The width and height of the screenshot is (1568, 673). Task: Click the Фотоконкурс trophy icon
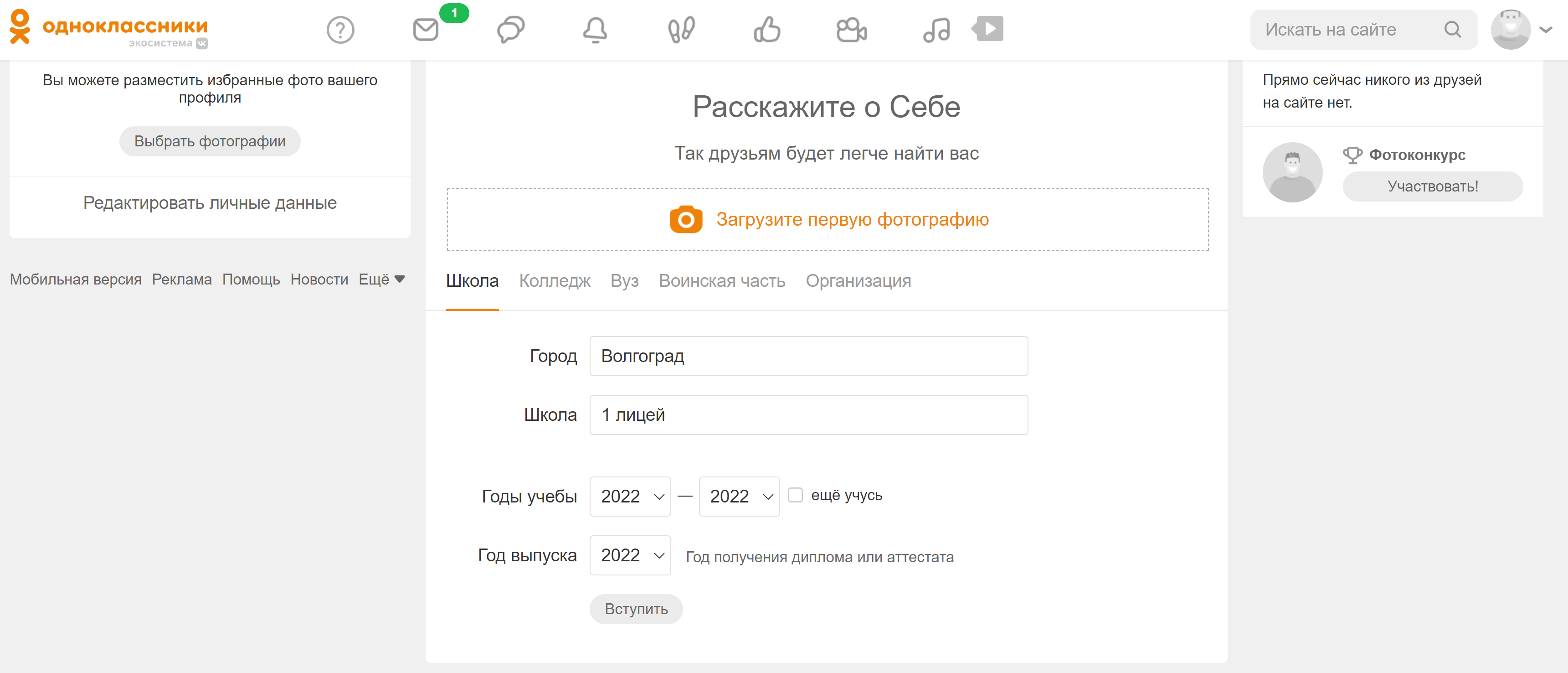tap(1352, 155)
